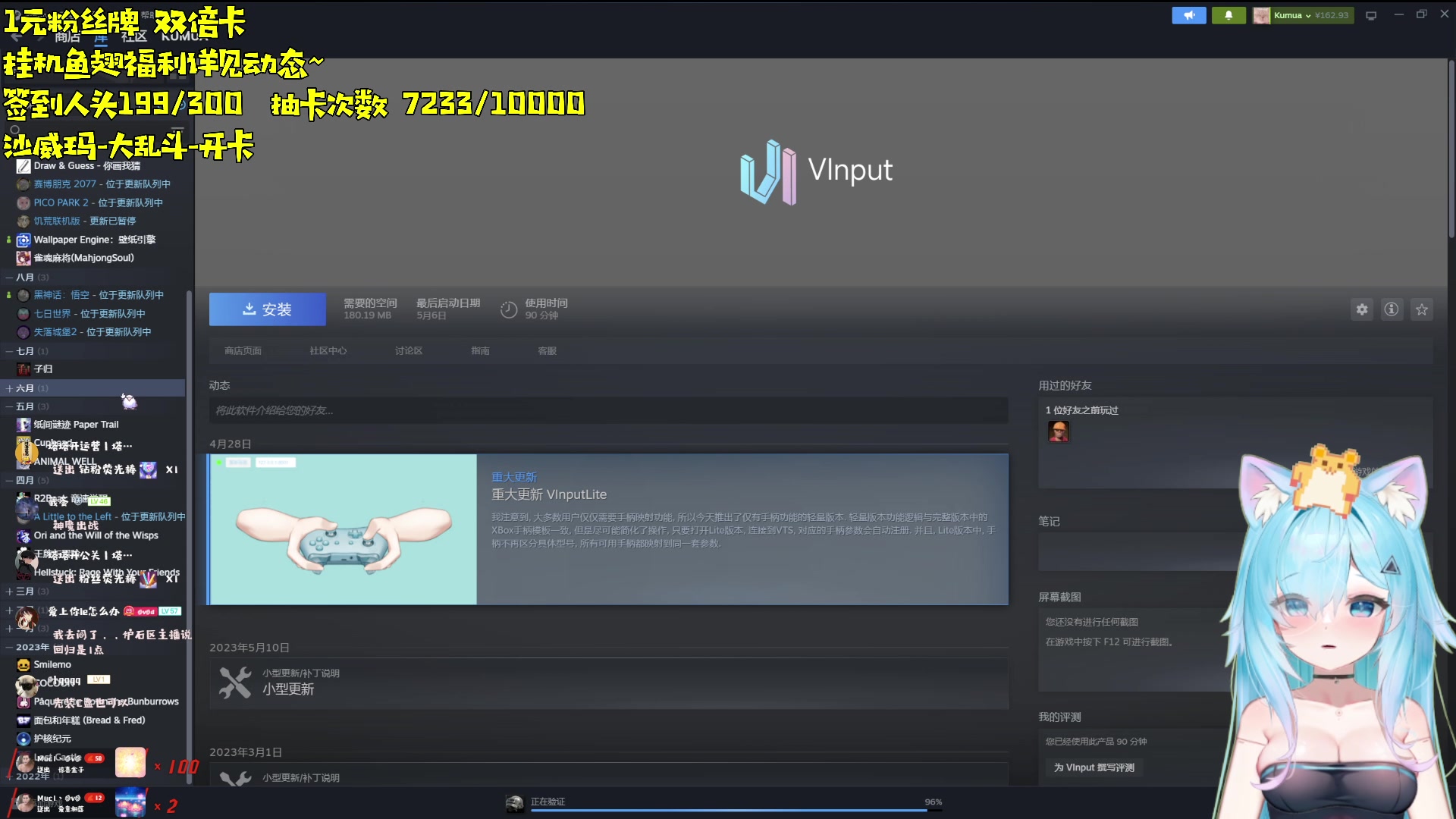This screenshot has height=819, width=1456.
Task: Click the 使用时间 clock icon
Action: (x=509, y=309)
